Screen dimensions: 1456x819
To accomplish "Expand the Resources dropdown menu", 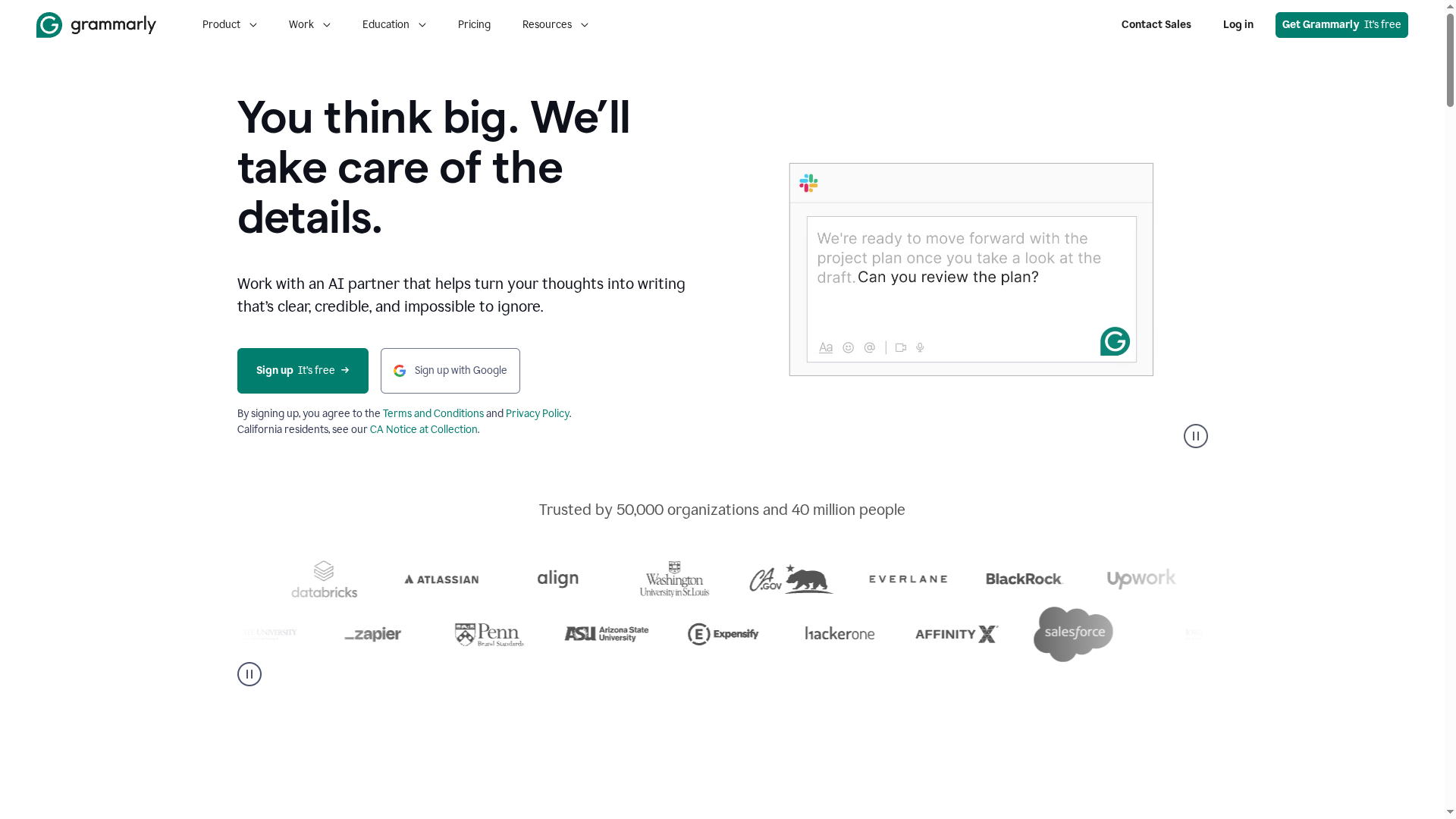I will point(555,25).
